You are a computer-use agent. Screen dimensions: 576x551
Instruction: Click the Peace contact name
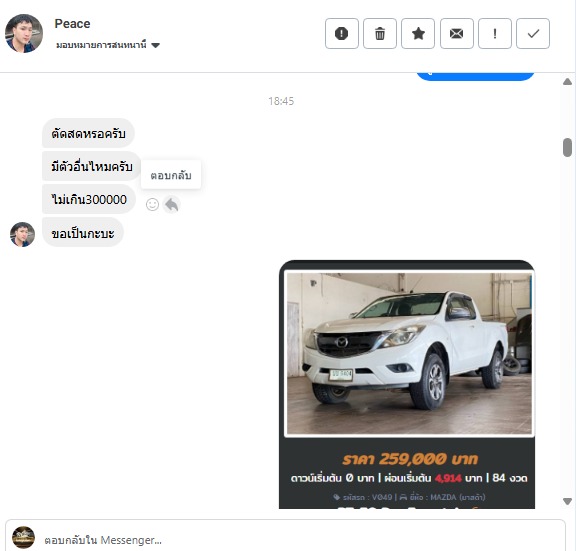pos(72,24)
